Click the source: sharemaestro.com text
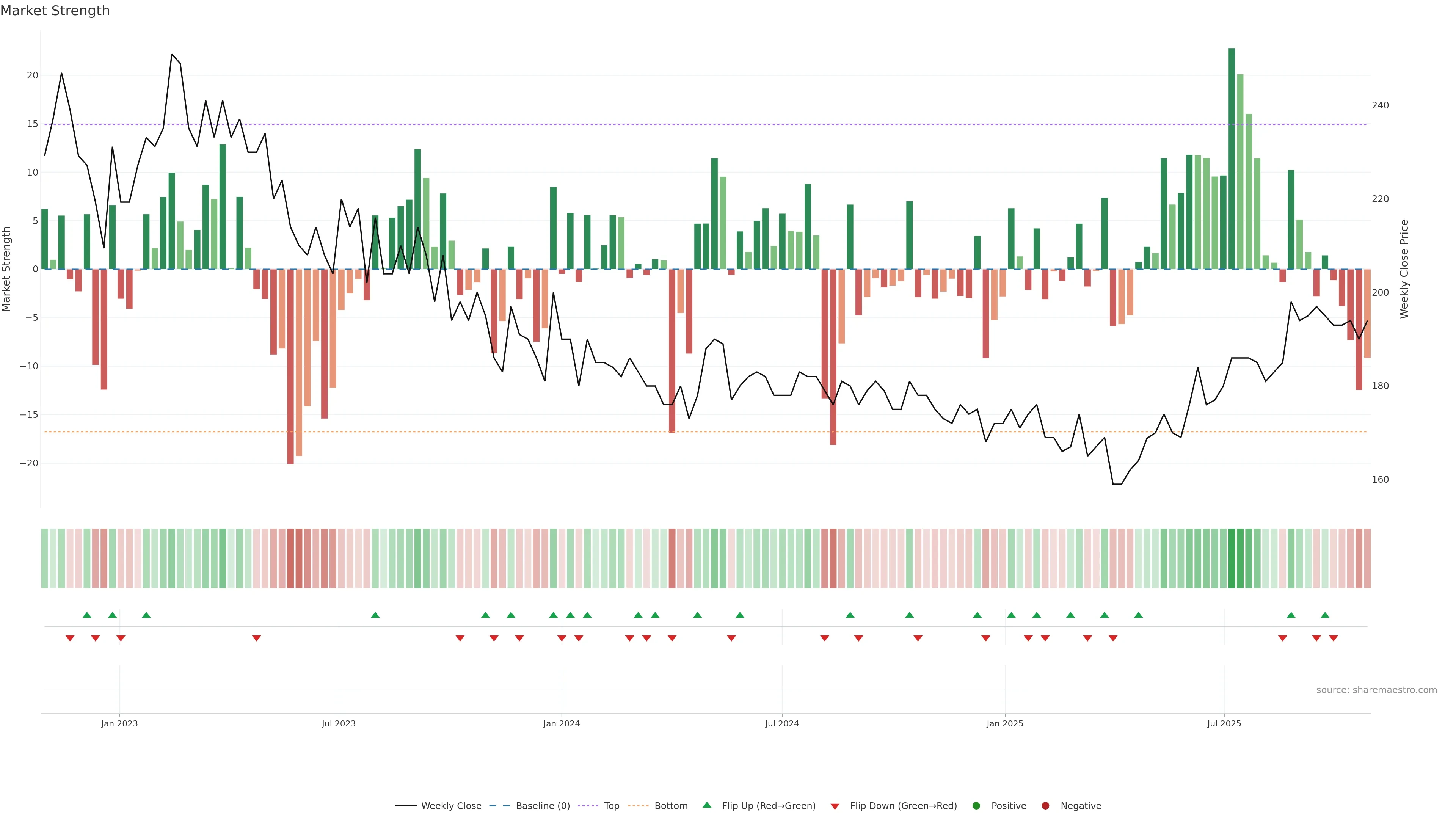The width and height of the screenshot is (1456, 819). [x=1376, y=690]
